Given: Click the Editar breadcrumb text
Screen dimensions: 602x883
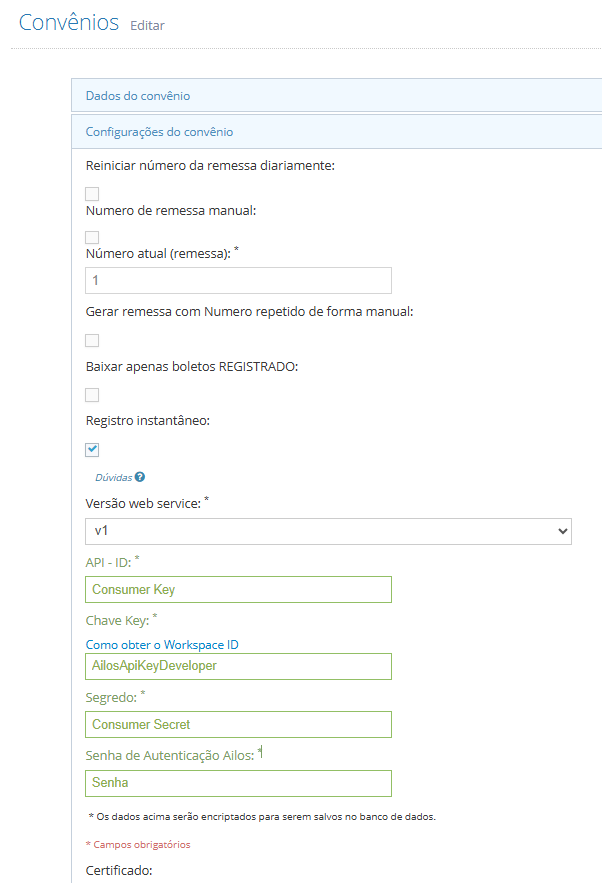Looking at the screenshot, I should tap(148, 26).
